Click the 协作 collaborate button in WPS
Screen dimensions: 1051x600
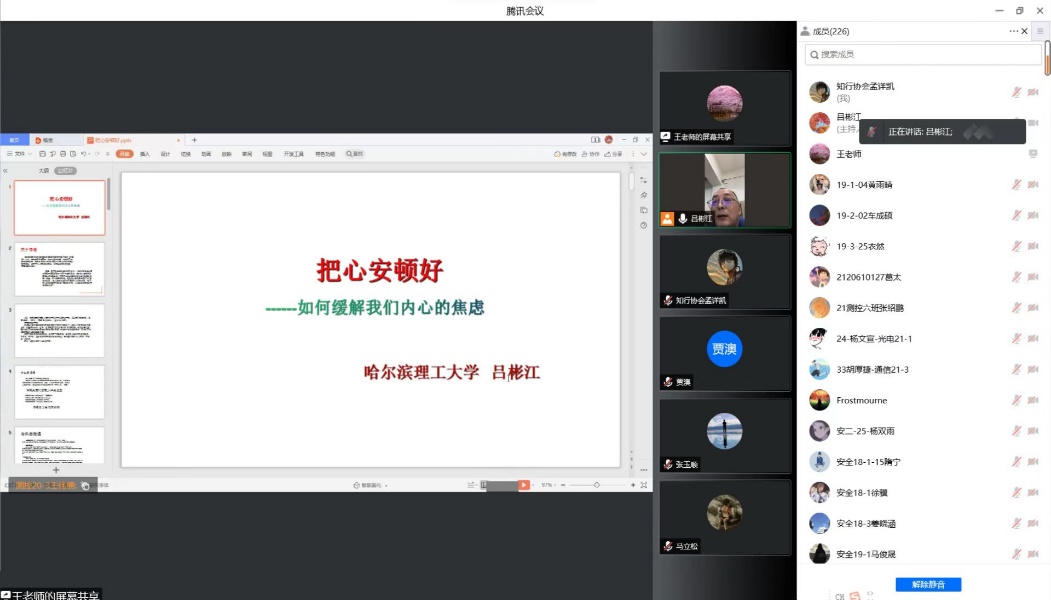point(593,154)
